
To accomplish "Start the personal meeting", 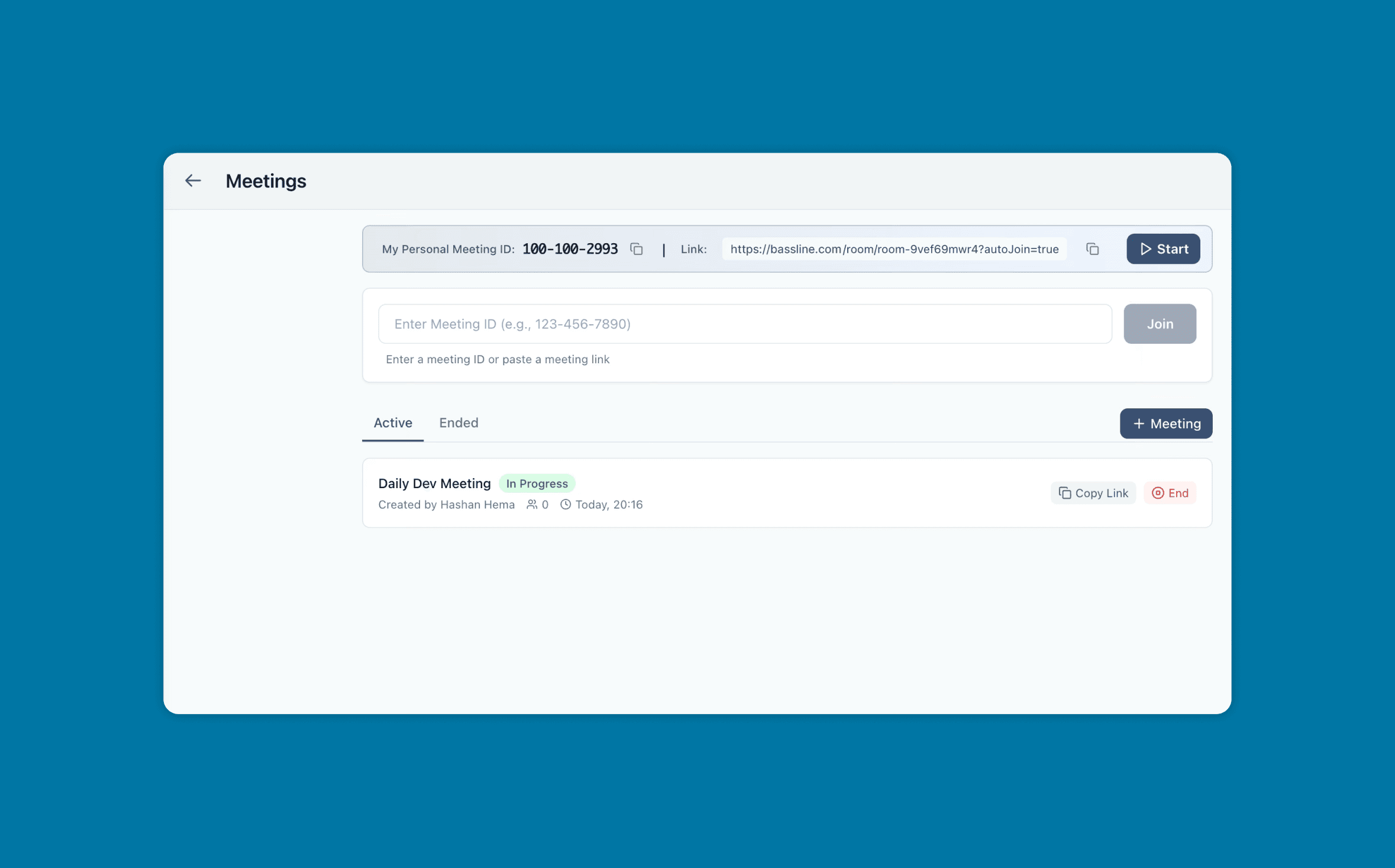I will click(x=1162, y=249).
